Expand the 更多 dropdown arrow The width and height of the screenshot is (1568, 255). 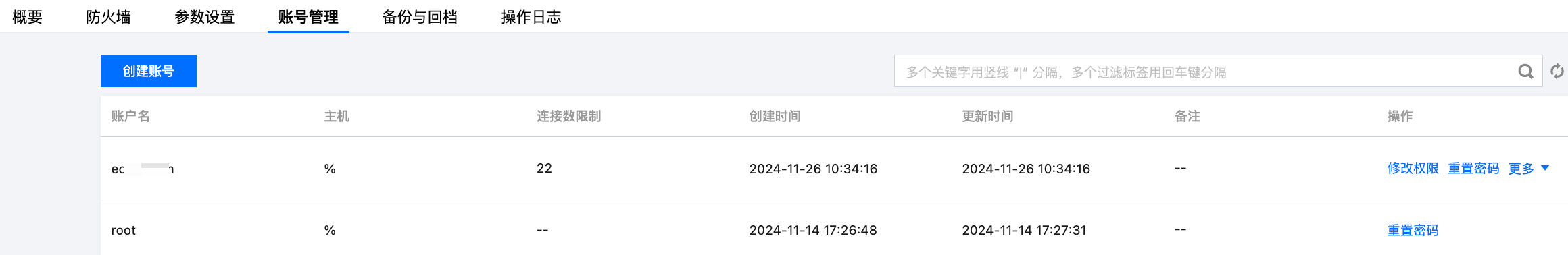click(1545, 168)
